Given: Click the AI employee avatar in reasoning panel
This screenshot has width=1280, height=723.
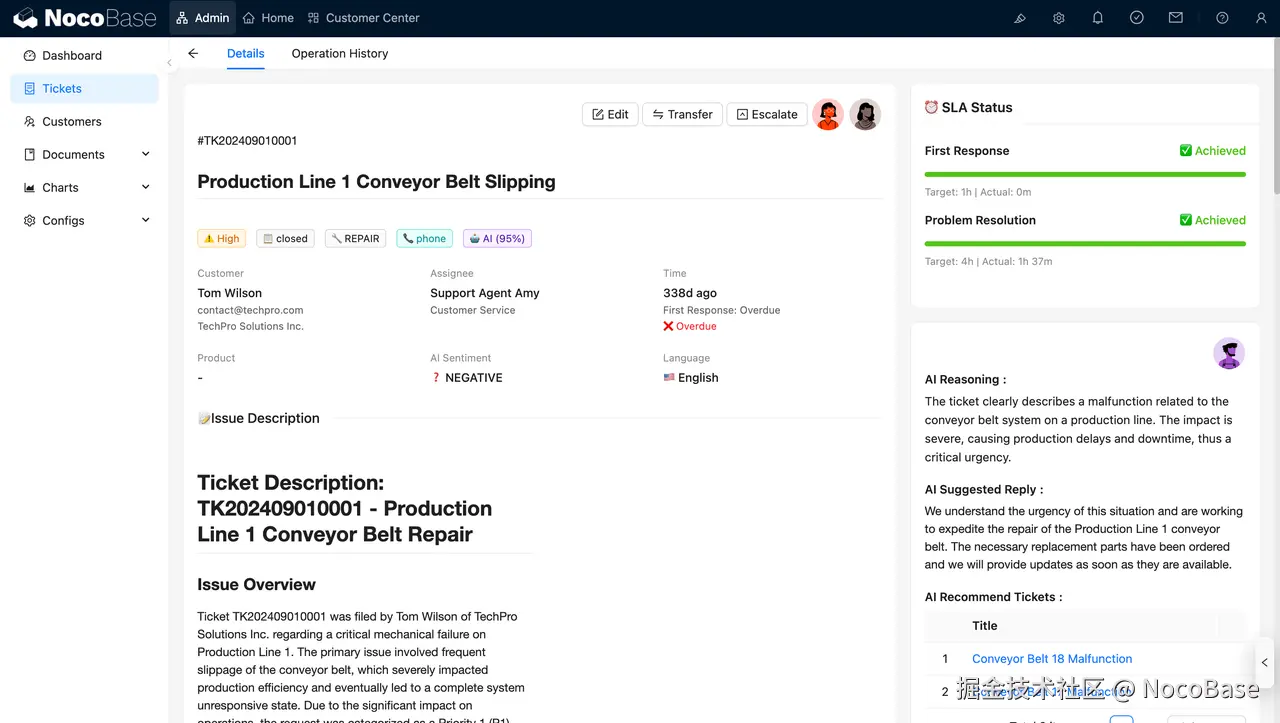Looking at the screenshot, I should coord(1229,353).
